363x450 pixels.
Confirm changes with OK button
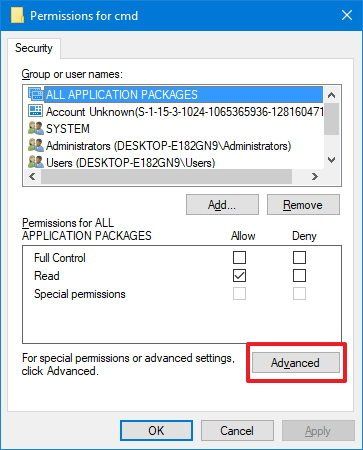click(156, 430)
